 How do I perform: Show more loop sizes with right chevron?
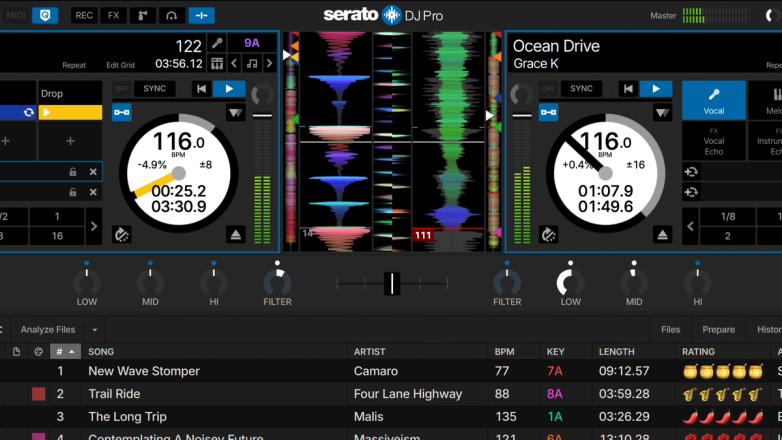(x=94, y=226)
